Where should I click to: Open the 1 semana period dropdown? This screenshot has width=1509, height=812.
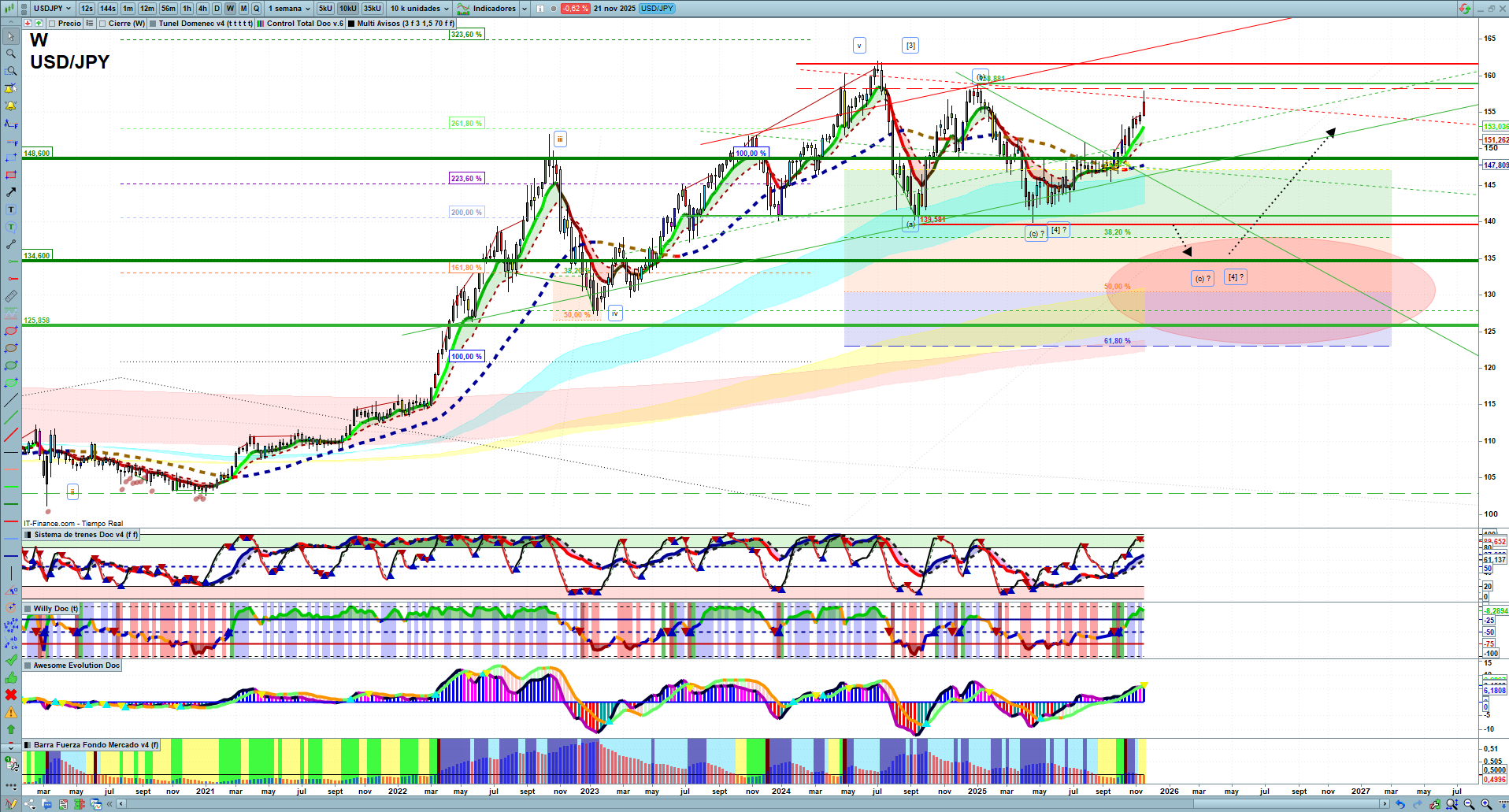289,9
